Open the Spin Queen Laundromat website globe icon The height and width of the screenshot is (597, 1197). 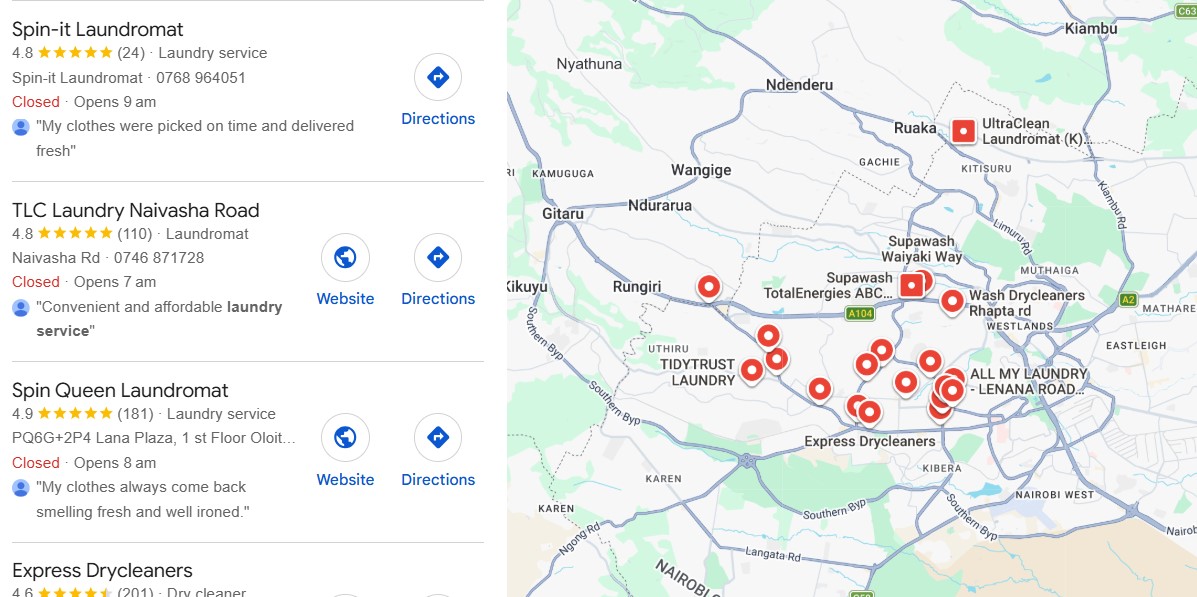coord(345,437)
